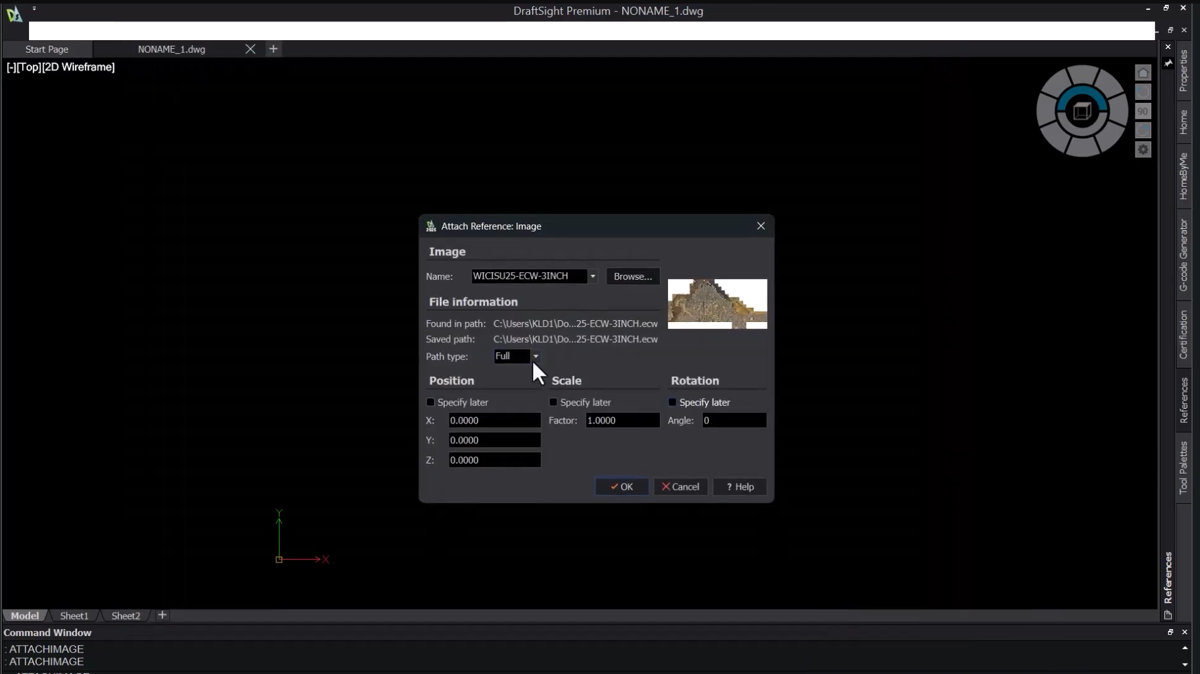This screenshot has height=674, width=1200.
Task: Click the cube at view navigator center
Action: point(1081,112)
